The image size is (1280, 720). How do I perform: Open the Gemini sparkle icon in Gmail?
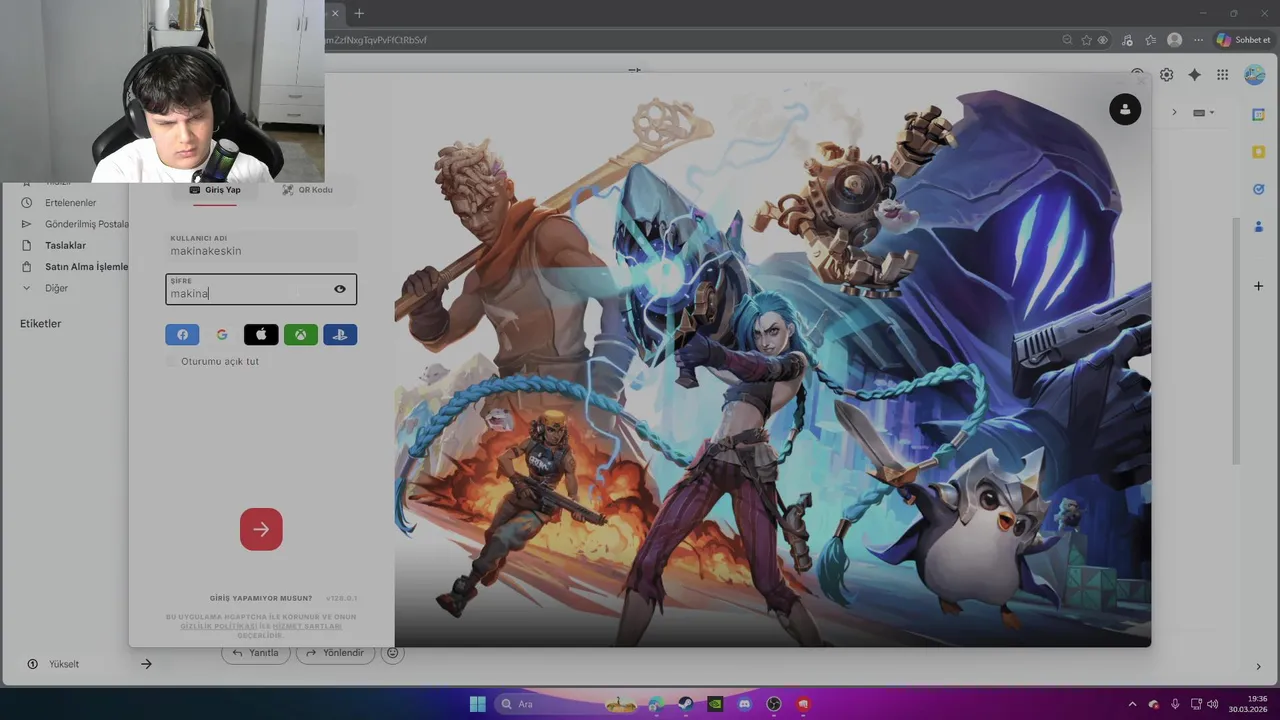pos(1194,75)
